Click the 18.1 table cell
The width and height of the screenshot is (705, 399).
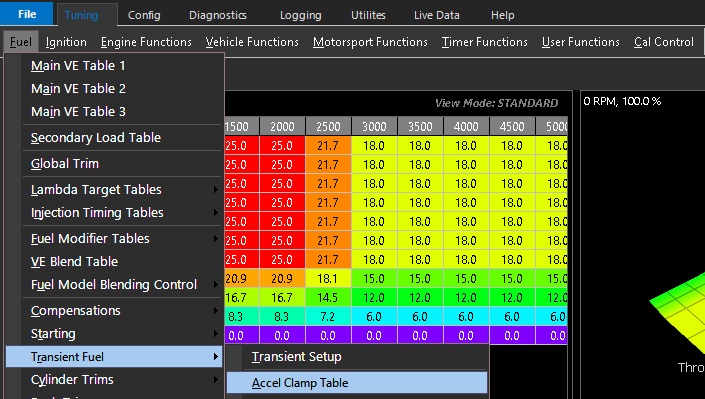pyautogui.click(x=328, y=279)
